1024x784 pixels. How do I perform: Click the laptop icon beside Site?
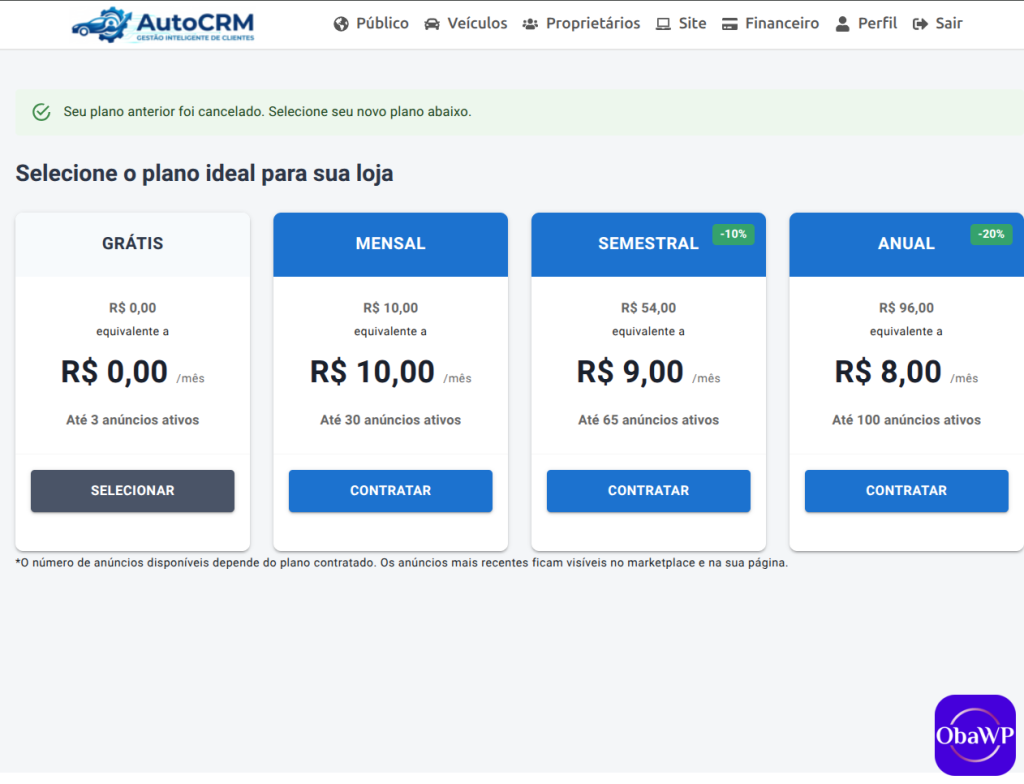tap(663, 24)
